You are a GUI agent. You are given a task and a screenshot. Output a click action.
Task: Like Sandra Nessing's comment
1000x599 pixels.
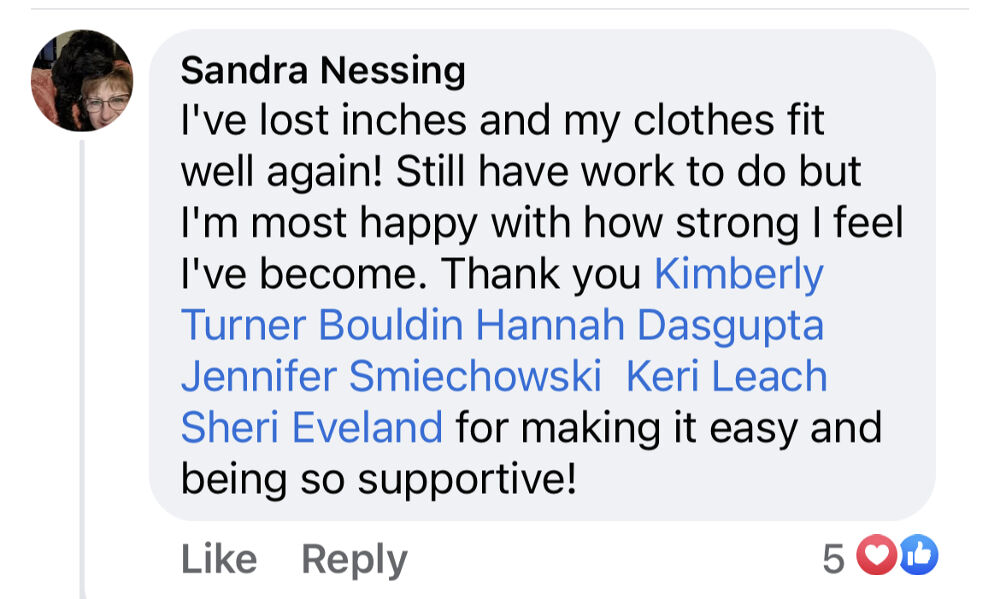pos(219,559)
